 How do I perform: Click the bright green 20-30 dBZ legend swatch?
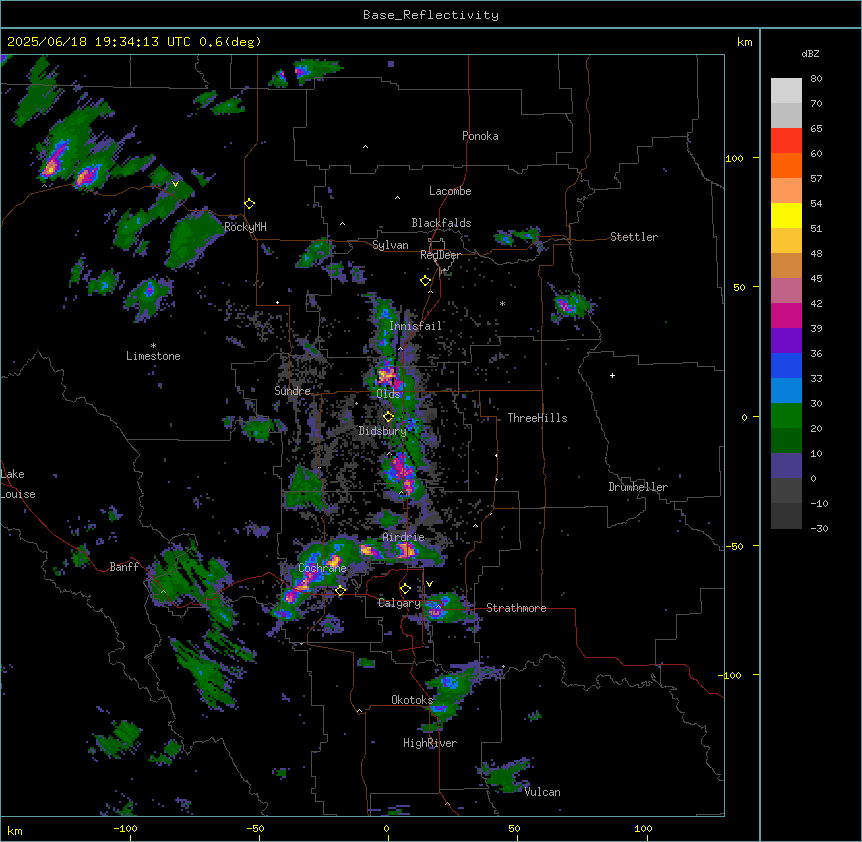(786, 416)
